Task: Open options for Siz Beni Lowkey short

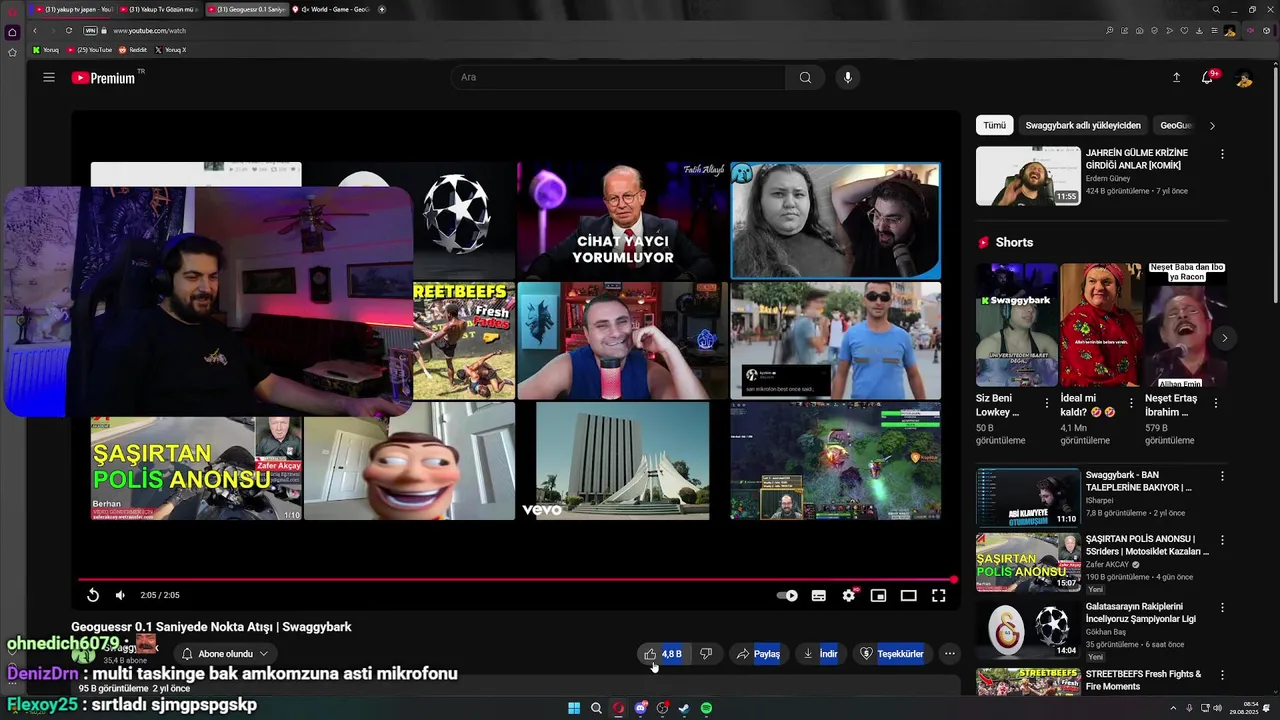Action: tap(1048, 403)
